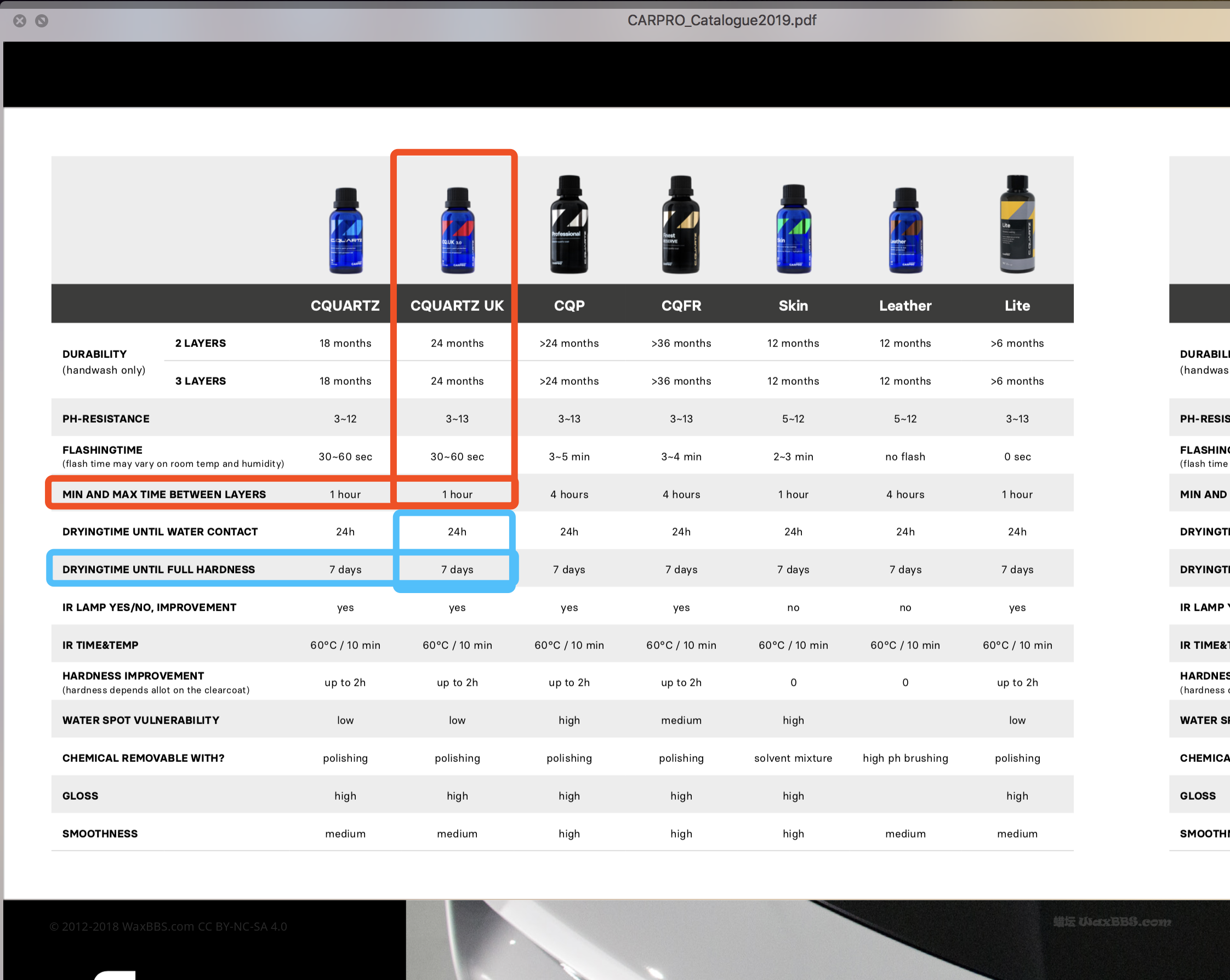Click MIN AND MAX TIME BETWEEN LAYERS label

coord(164,494)
